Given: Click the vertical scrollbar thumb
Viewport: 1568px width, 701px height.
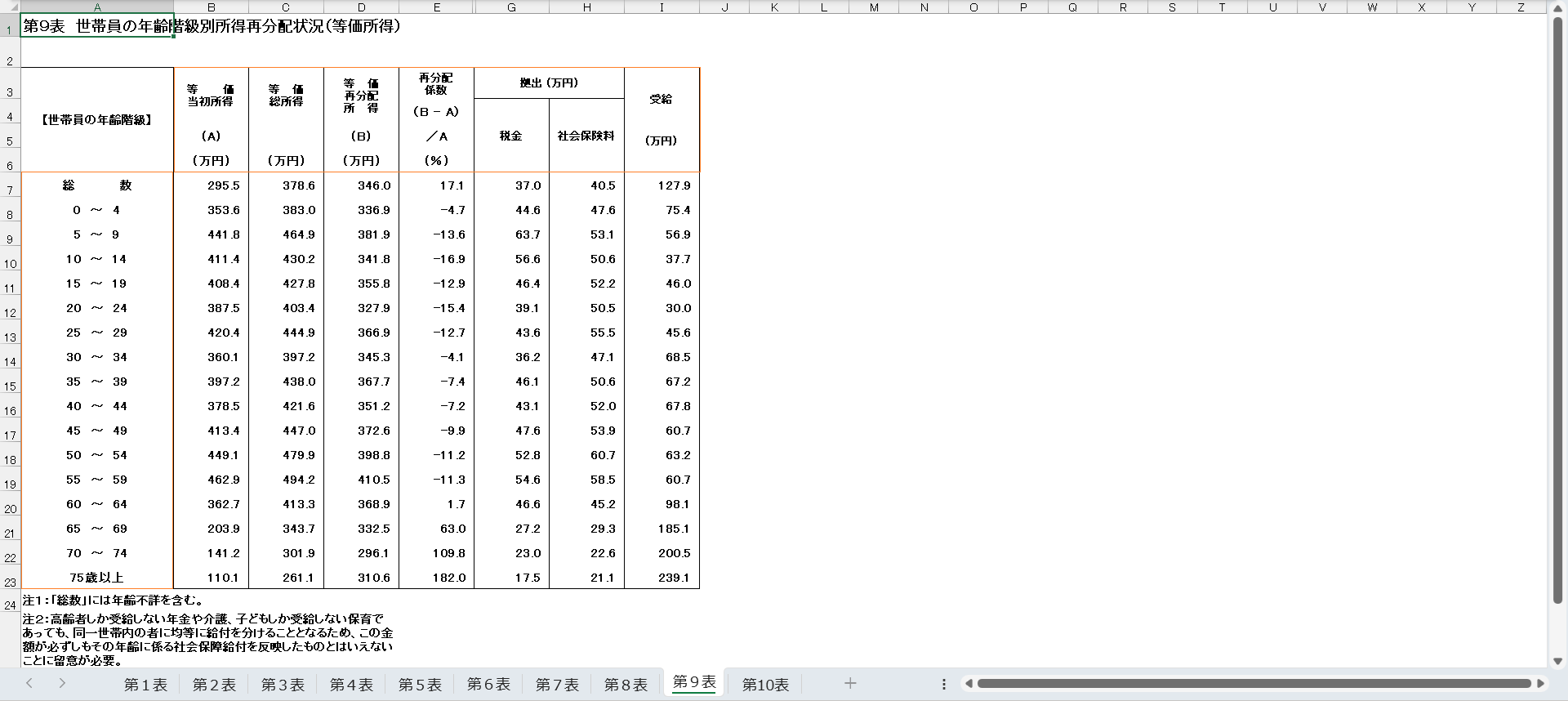Looking at the screenshot, I should click(1557, 310).
